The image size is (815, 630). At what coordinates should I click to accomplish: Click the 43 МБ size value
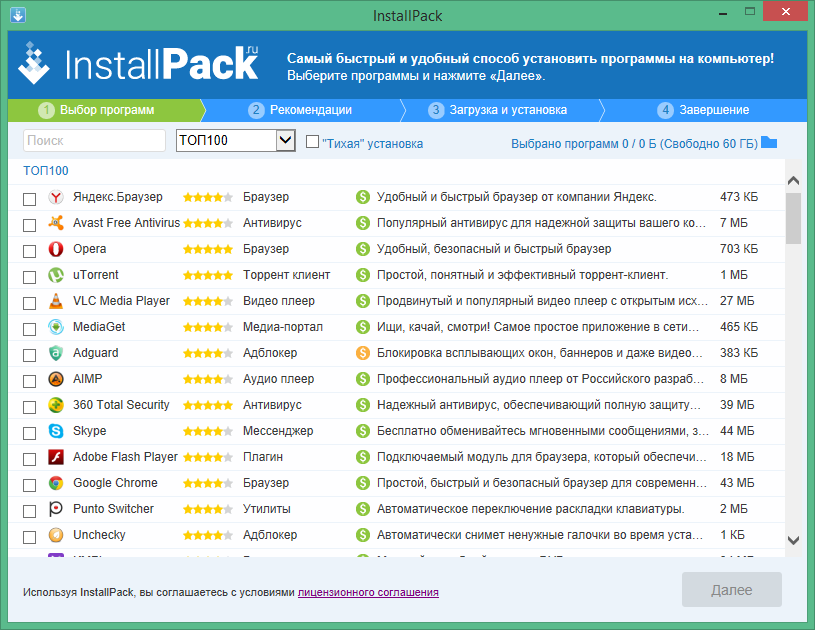737,483
